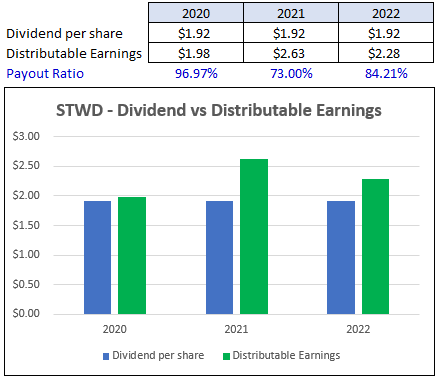Image resolution: width=436 pixels, height=378 pixels.
Task: Click the Distributable Earnings legend label
Action: pyautogui.click(x=286, y=356)
